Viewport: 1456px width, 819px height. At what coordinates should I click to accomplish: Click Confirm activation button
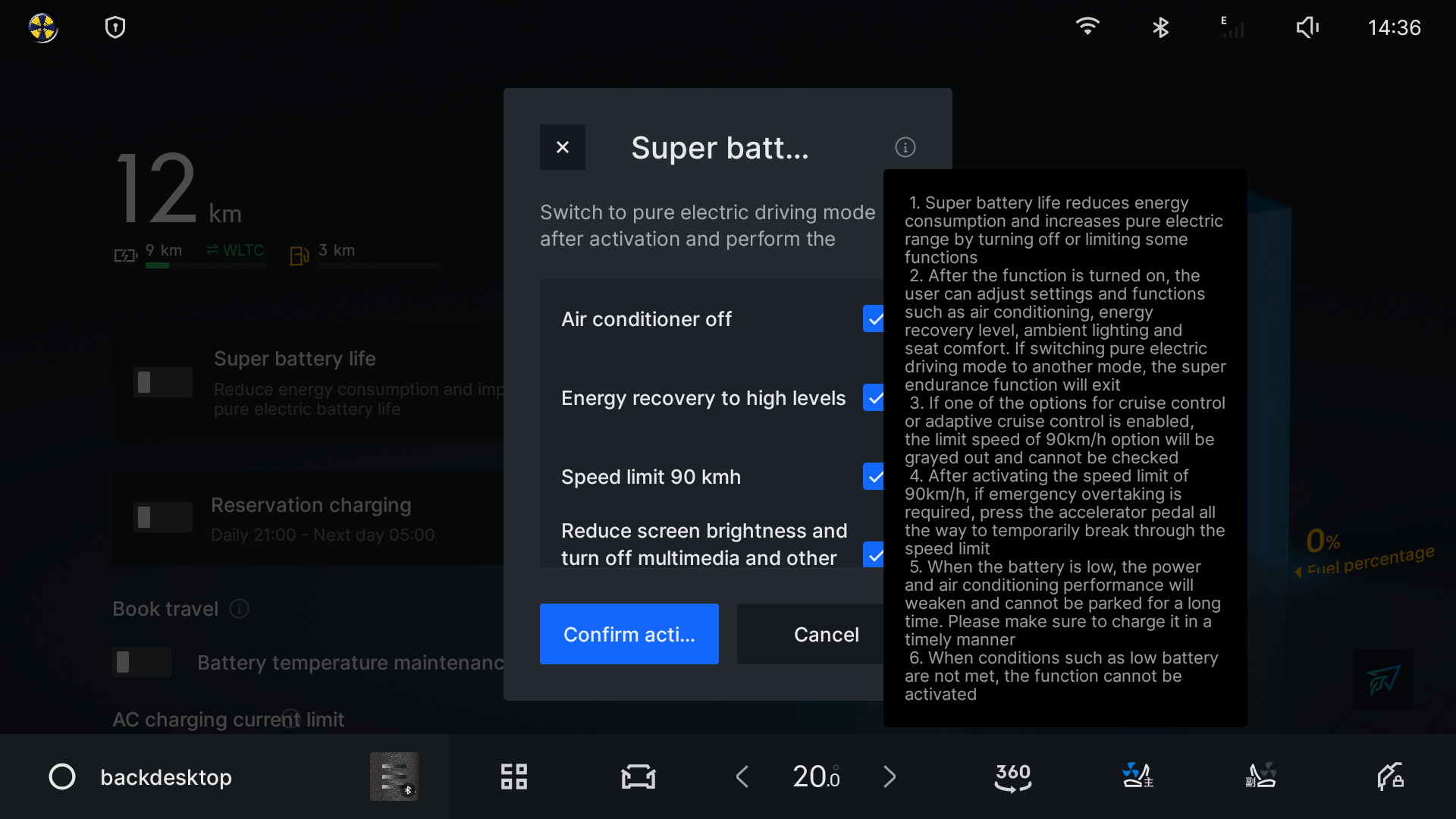pyautogui.click(x=629, y=634)
